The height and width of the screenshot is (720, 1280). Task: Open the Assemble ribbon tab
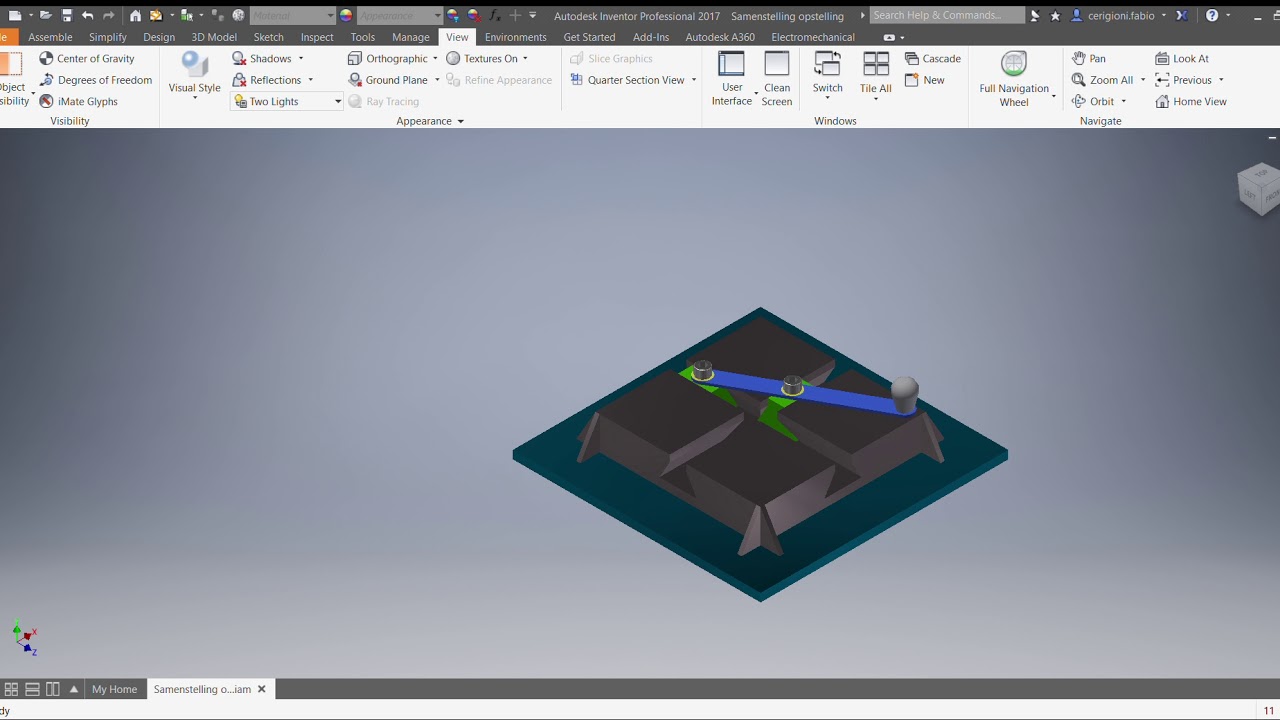coord(50,37)
